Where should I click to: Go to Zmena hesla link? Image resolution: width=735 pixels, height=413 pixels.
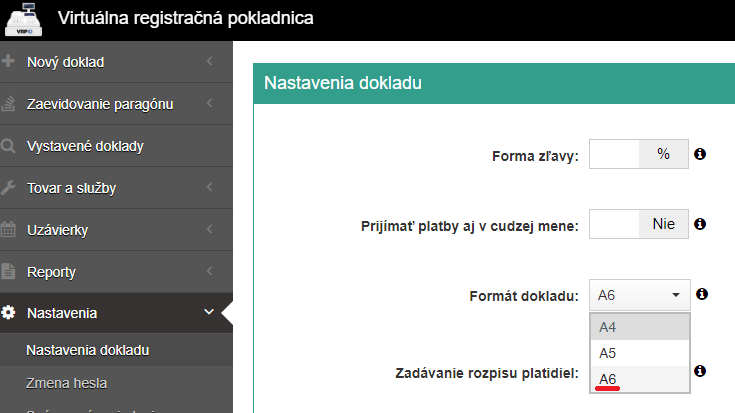(66, 382)
